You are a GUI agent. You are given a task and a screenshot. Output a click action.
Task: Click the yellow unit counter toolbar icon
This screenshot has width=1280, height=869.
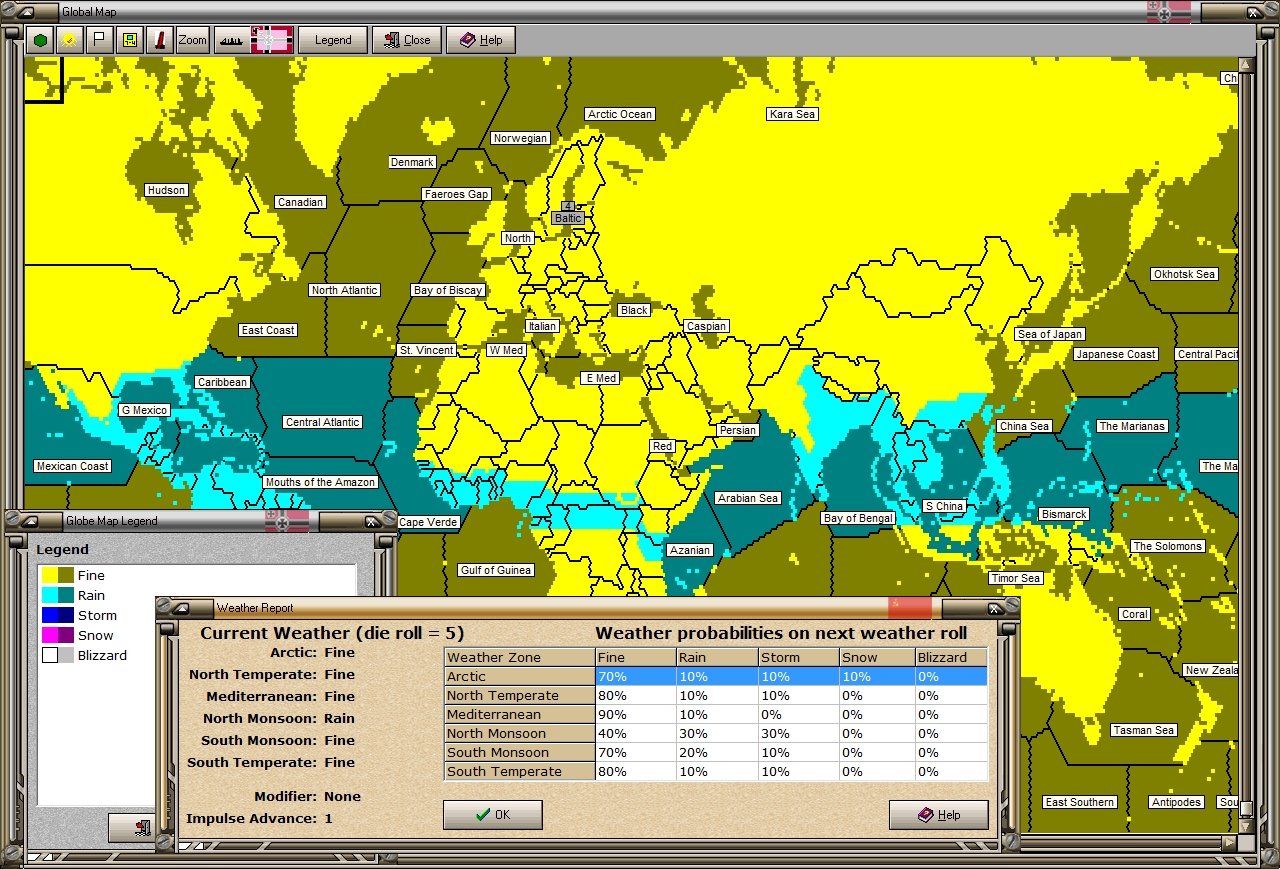tap(128, 40)
